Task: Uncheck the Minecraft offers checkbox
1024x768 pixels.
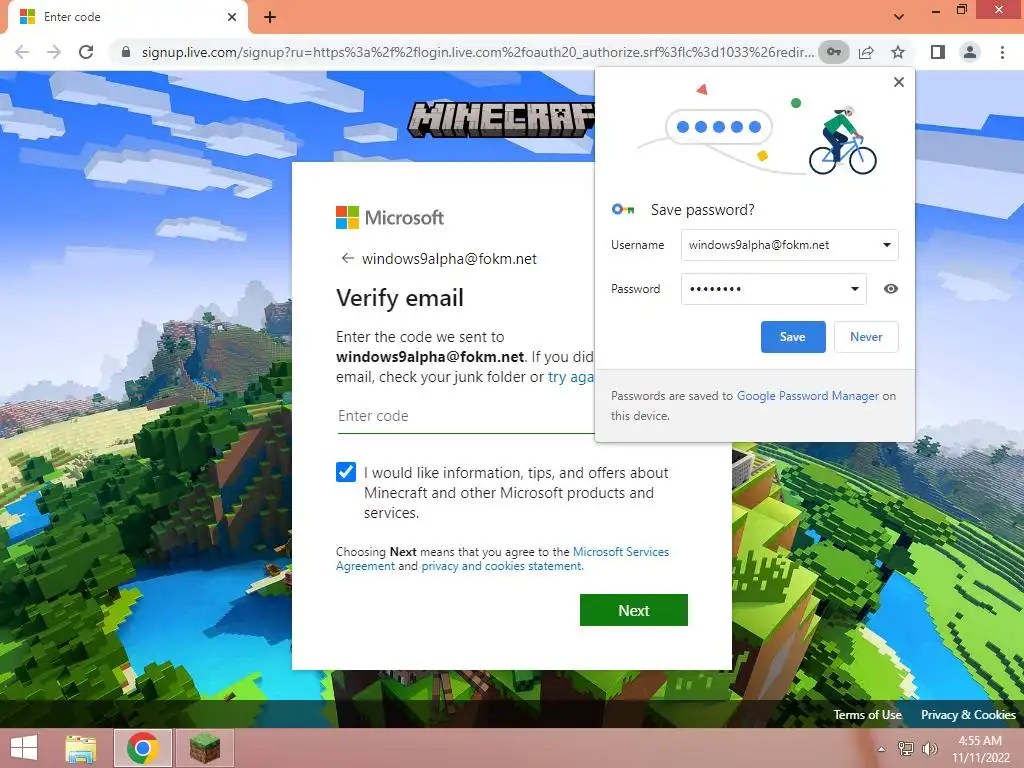Action: [346, 472]
